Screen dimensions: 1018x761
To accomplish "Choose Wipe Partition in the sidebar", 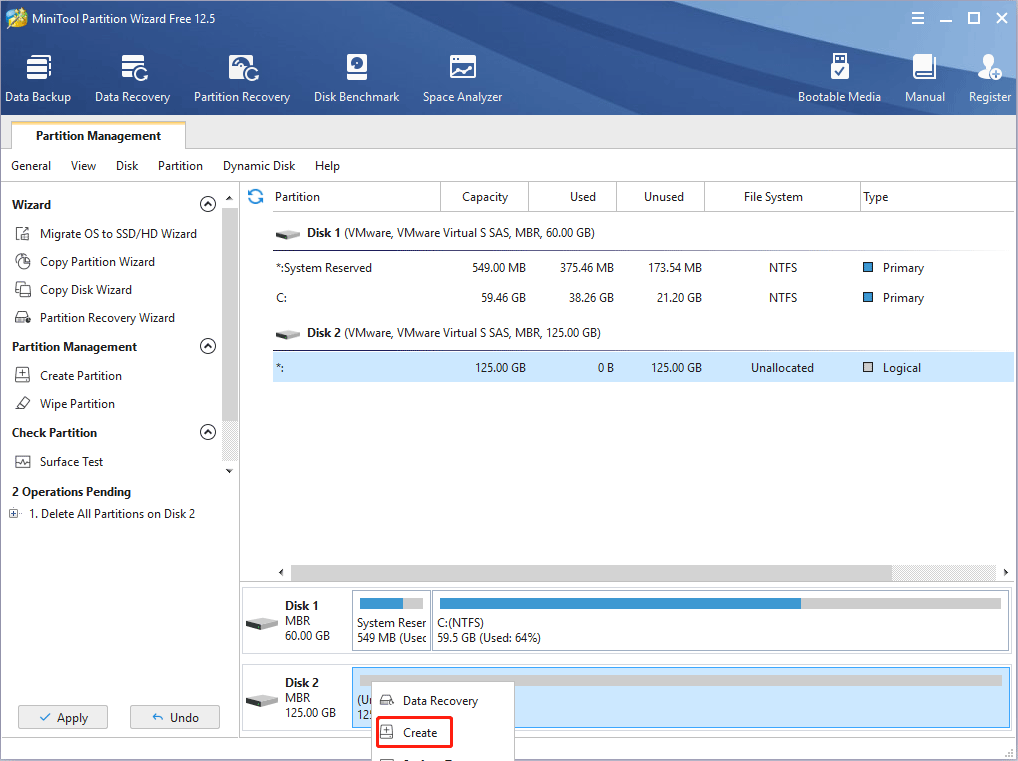I will (x=64, y=403).
